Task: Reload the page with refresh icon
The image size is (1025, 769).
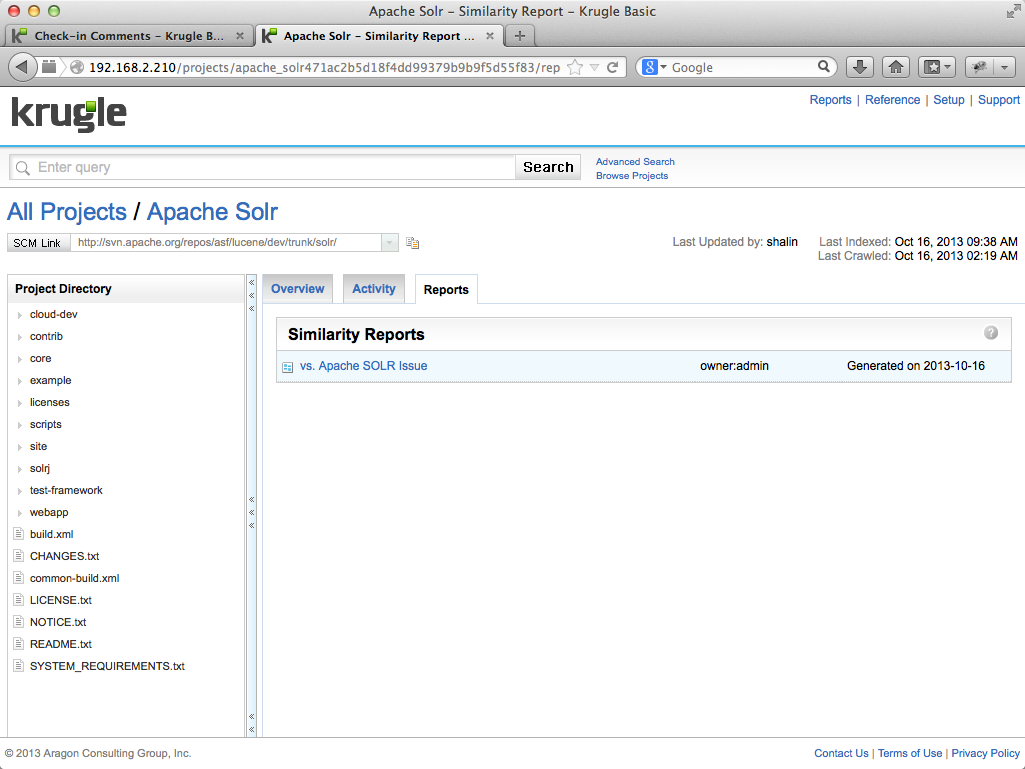Action: [x=613, y=67]
